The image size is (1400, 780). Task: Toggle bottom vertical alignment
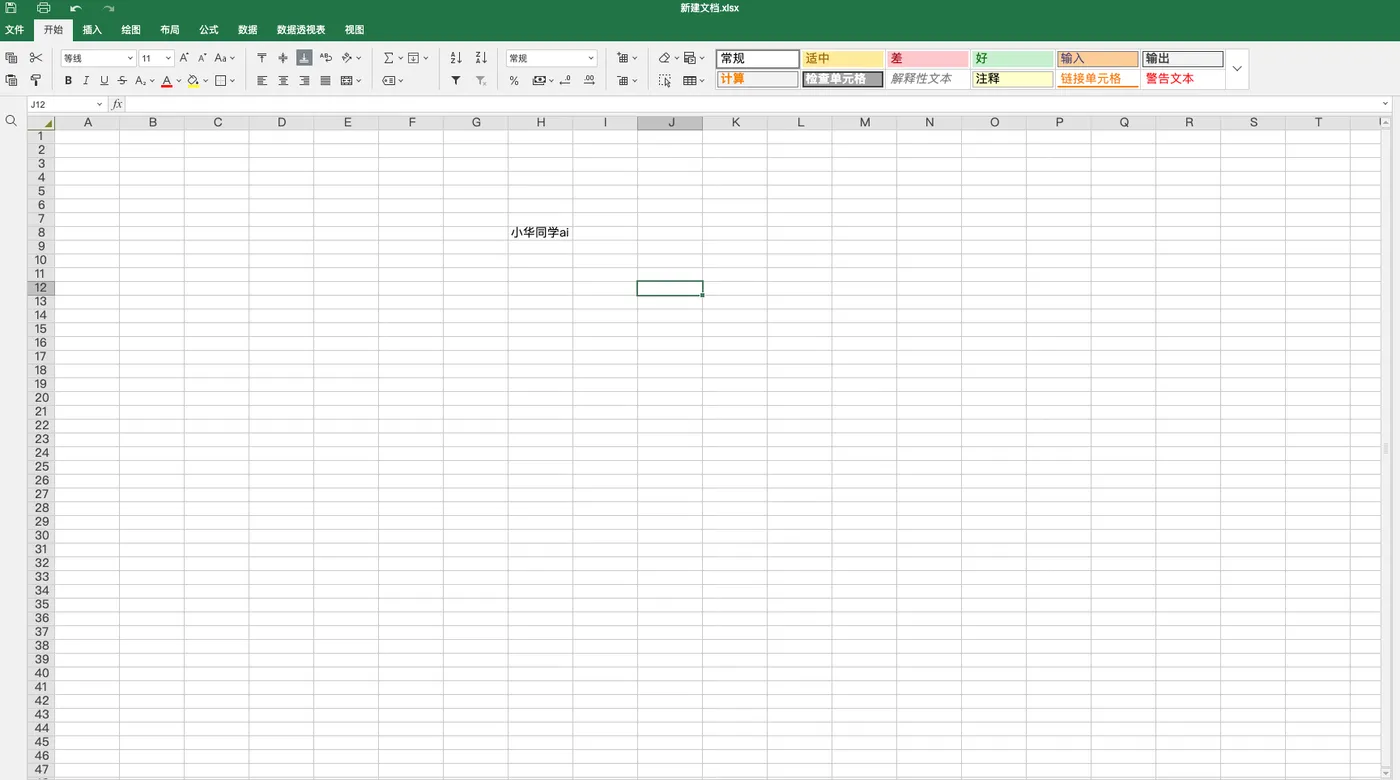click(304, 58)
